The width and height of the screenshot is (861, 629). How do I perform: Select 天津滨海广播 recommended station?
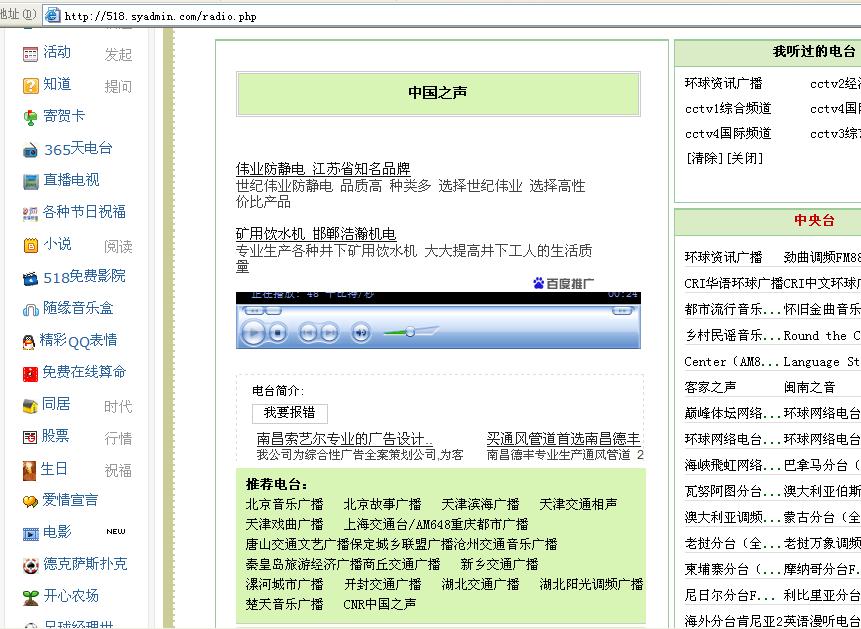(x=480, y=504)
